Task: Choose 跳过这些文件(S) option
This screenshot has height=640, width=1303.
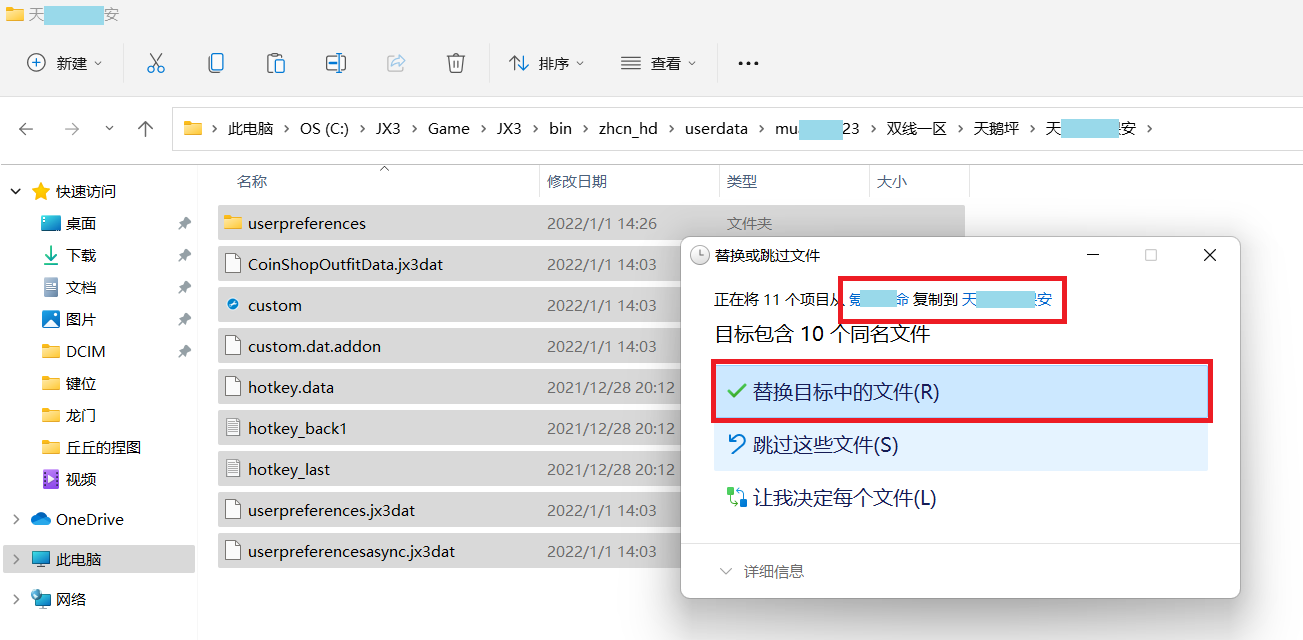Action: 961,444
